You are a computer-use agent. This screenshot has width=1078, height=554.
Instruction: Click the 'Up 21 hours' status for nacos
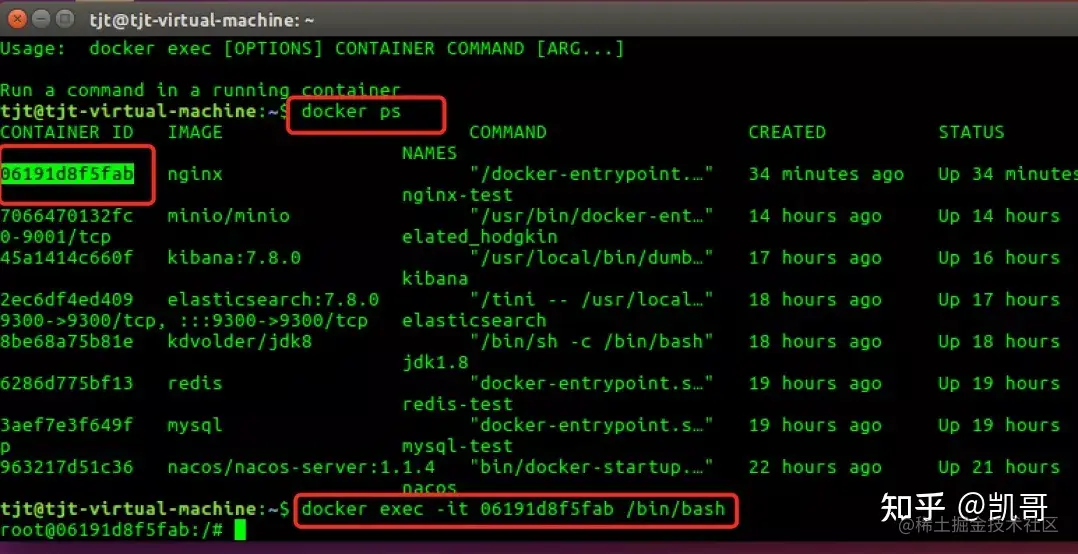click(x=999, y=467)
